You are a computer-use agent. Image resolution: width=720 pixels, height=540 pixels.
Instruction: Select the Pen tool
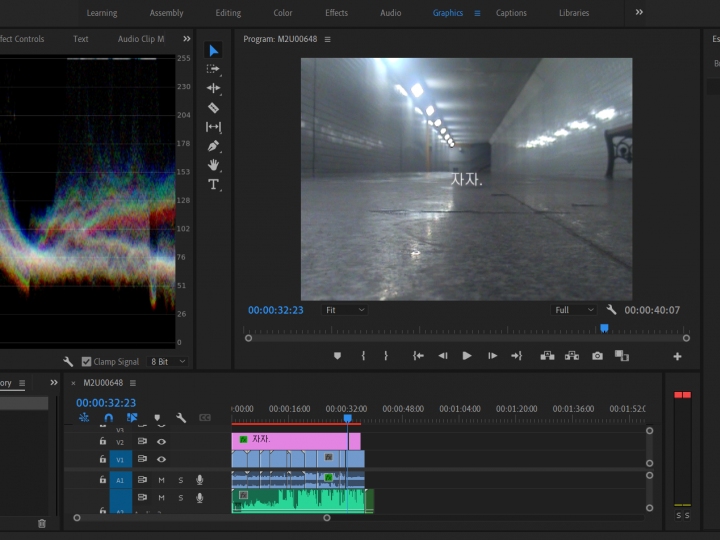coord(213,146)
